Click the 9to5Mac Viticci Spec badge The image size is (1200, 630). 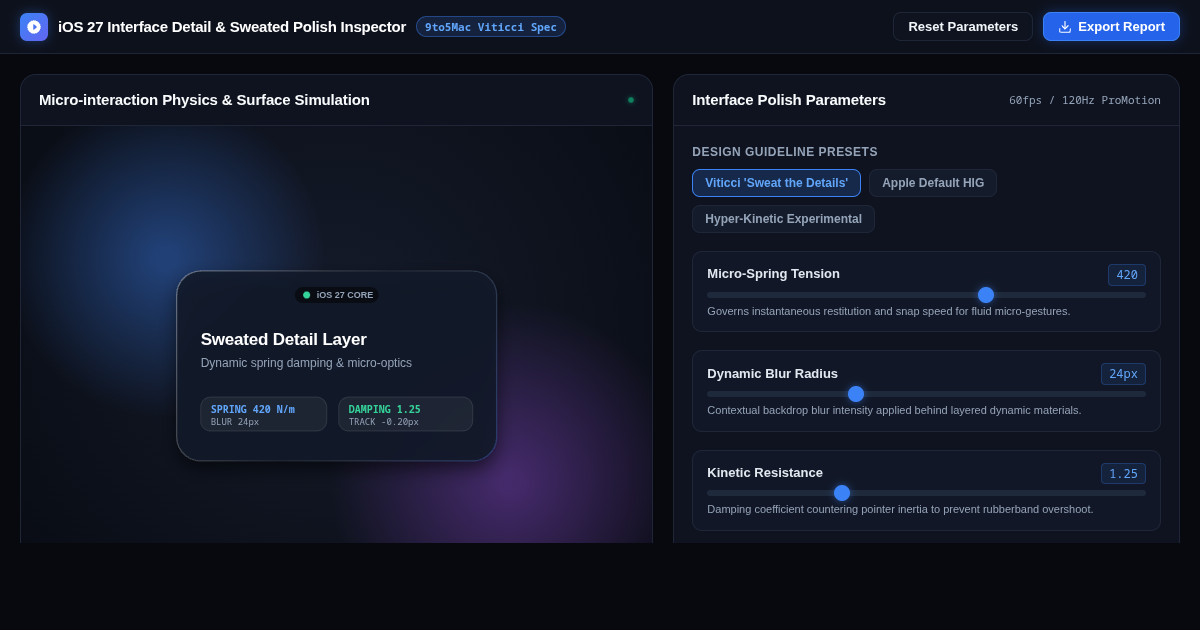coord(491,27)
